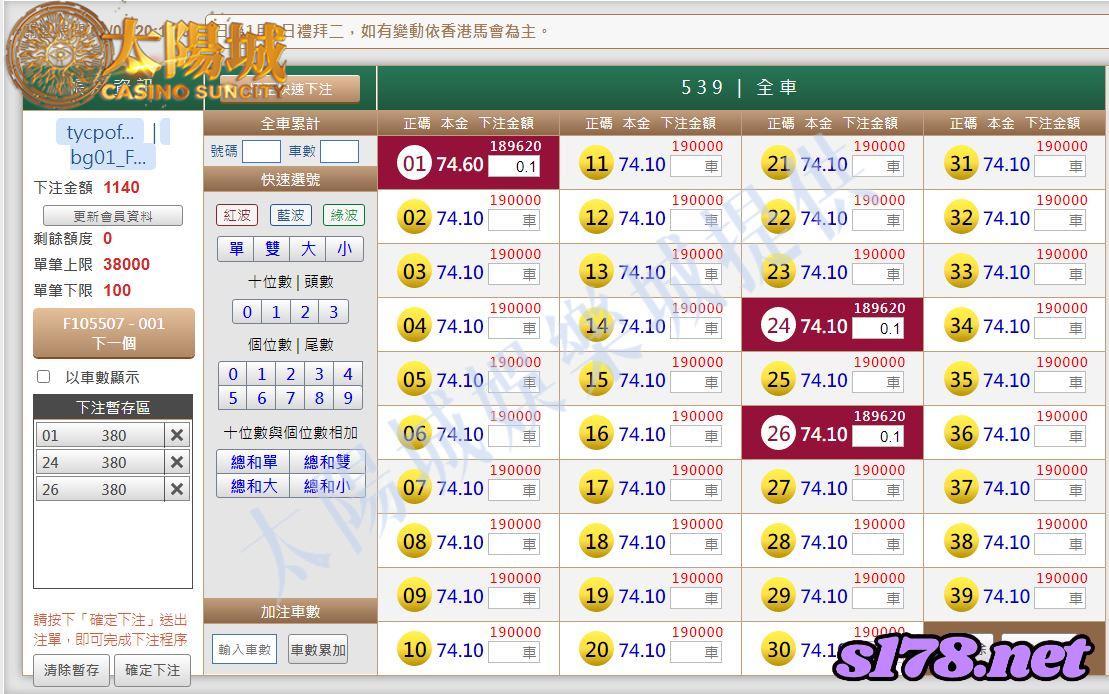1109x694 pixels.
Task: Select number ball 33
Action: 961,272
